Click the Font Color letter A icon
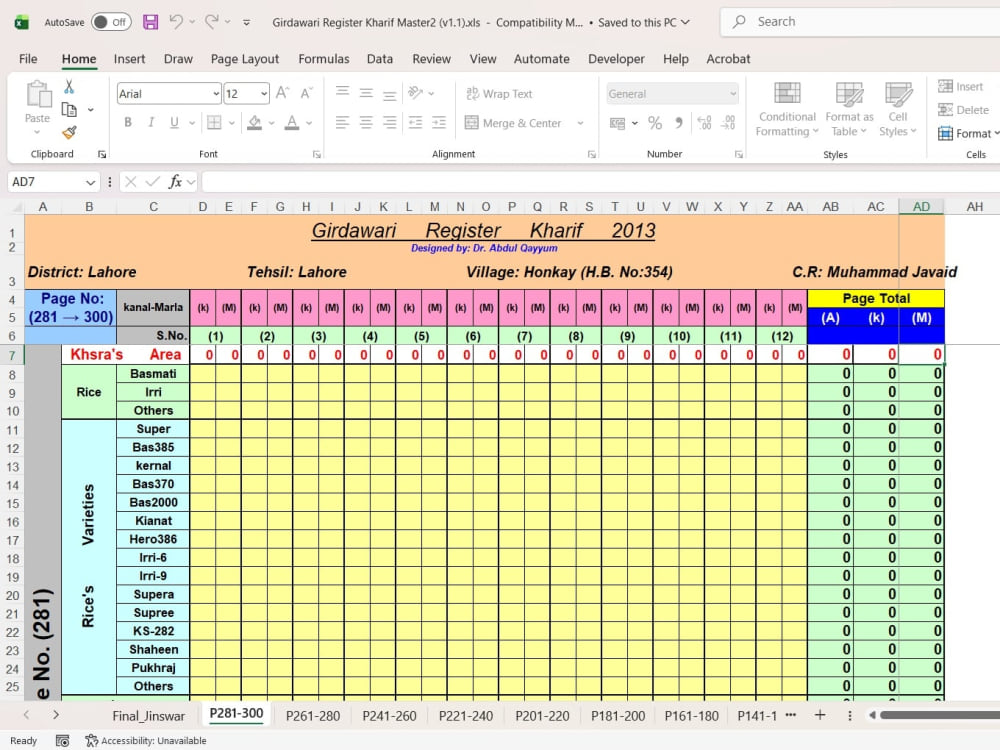The height and width of the screenshot is (750, 1000). [x=291, y=122]
